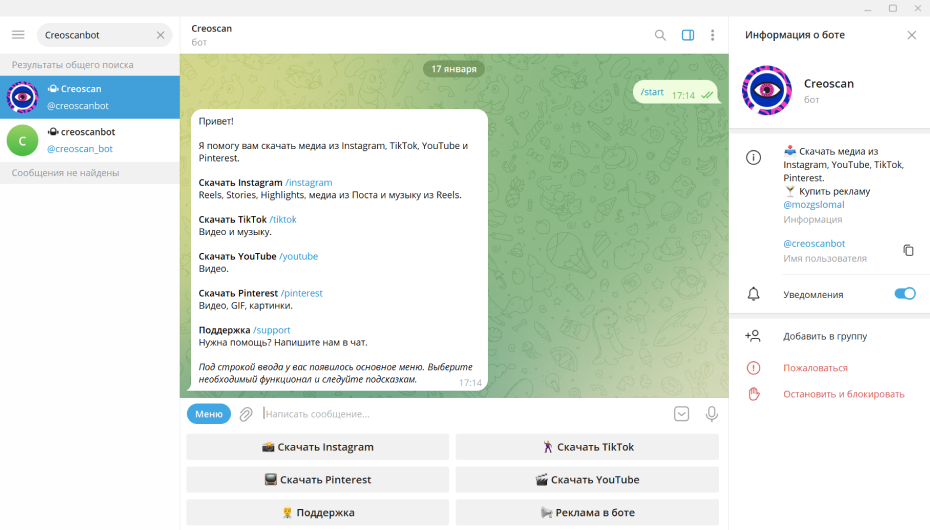Image resolution: width=930 pixels, height=530 pixels.
Task: Copy the username with the copy icon
Action: coord(908,250)
